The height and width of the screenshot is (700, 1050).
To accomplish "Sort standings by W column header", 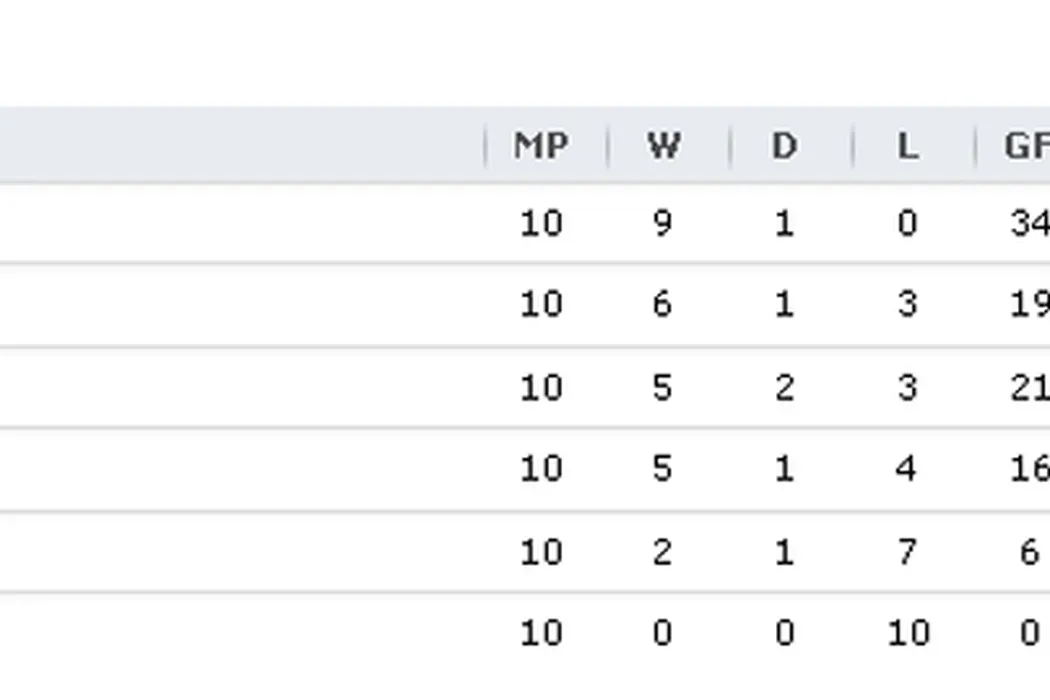I will [663, 146].
